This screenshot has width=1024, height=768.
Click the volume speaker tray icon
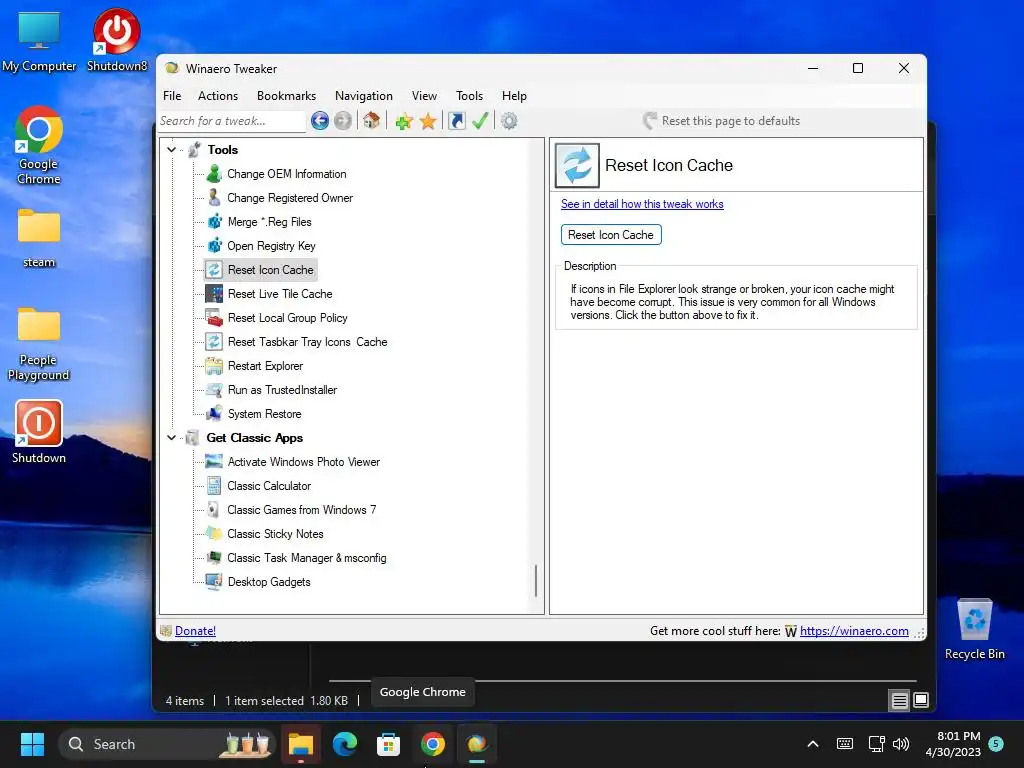(x=901, y=744)
